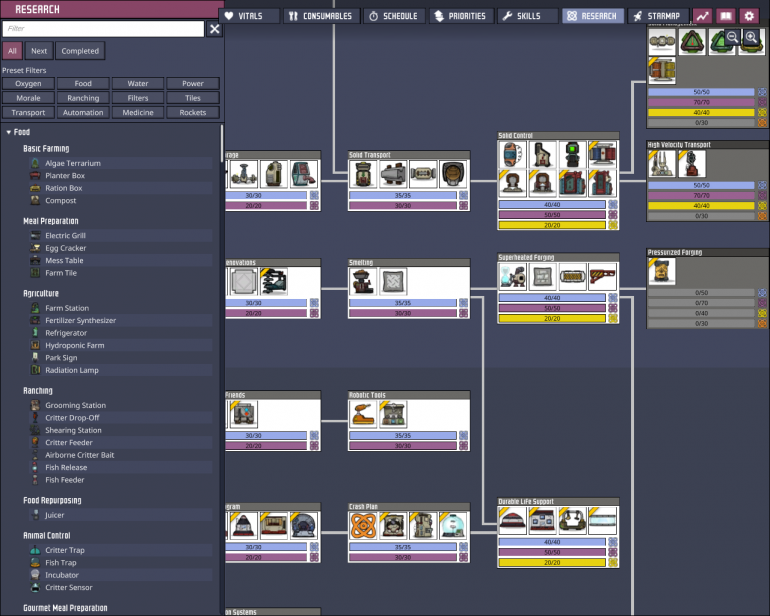770x616 pixels.
Task: Click the Research tab in top bar
Action: pyautogui.click(x=593, y=16)
